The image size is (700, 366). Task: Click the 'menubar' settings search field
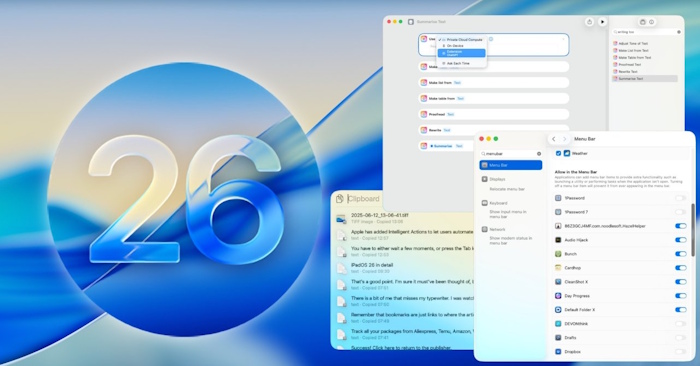511,154
